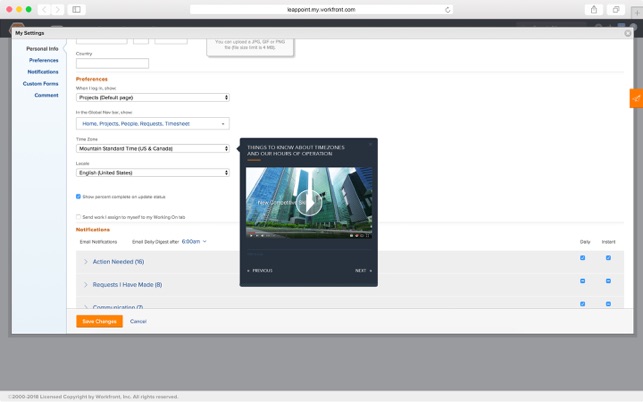Open the Email Daily Digest time dropdown

194,241
